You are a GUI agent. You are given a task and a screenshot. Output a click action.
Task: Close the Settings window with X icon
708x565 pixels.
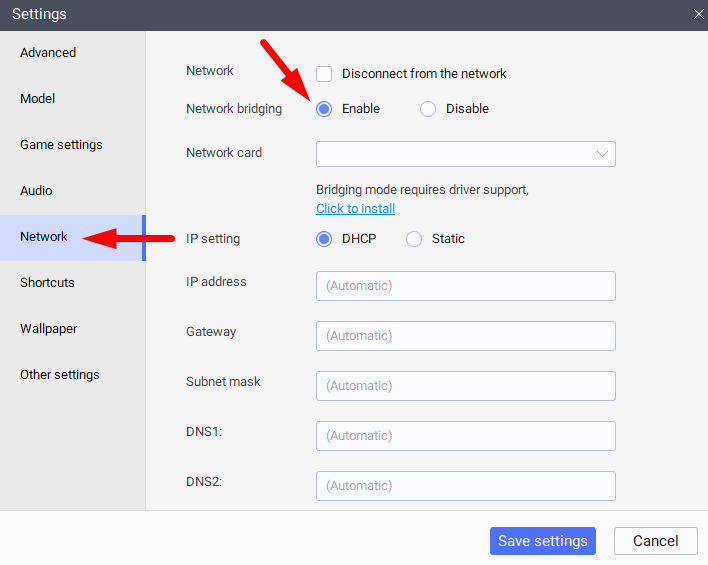coord(698,14)
